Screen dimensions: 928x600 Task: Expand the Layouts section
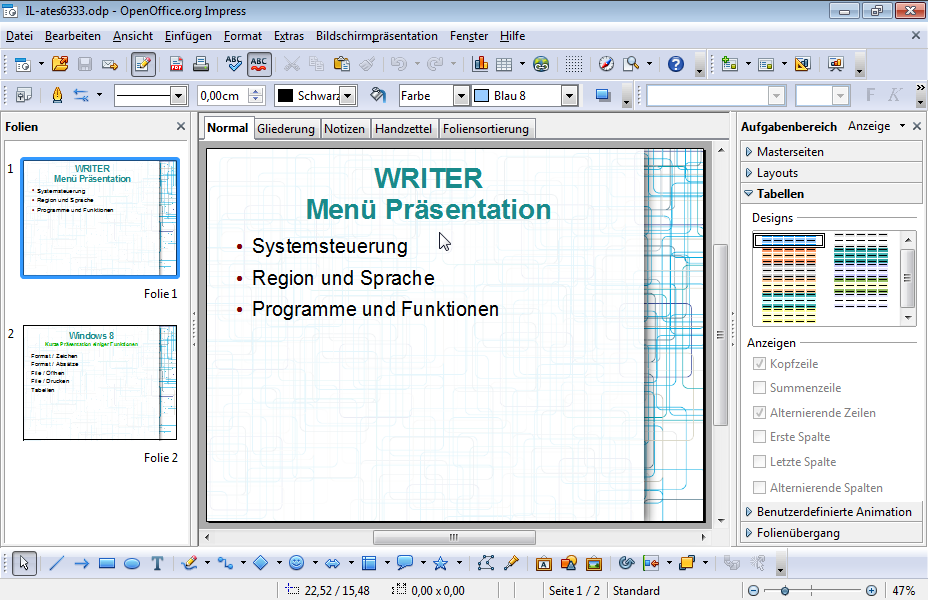tap(831, 173)
